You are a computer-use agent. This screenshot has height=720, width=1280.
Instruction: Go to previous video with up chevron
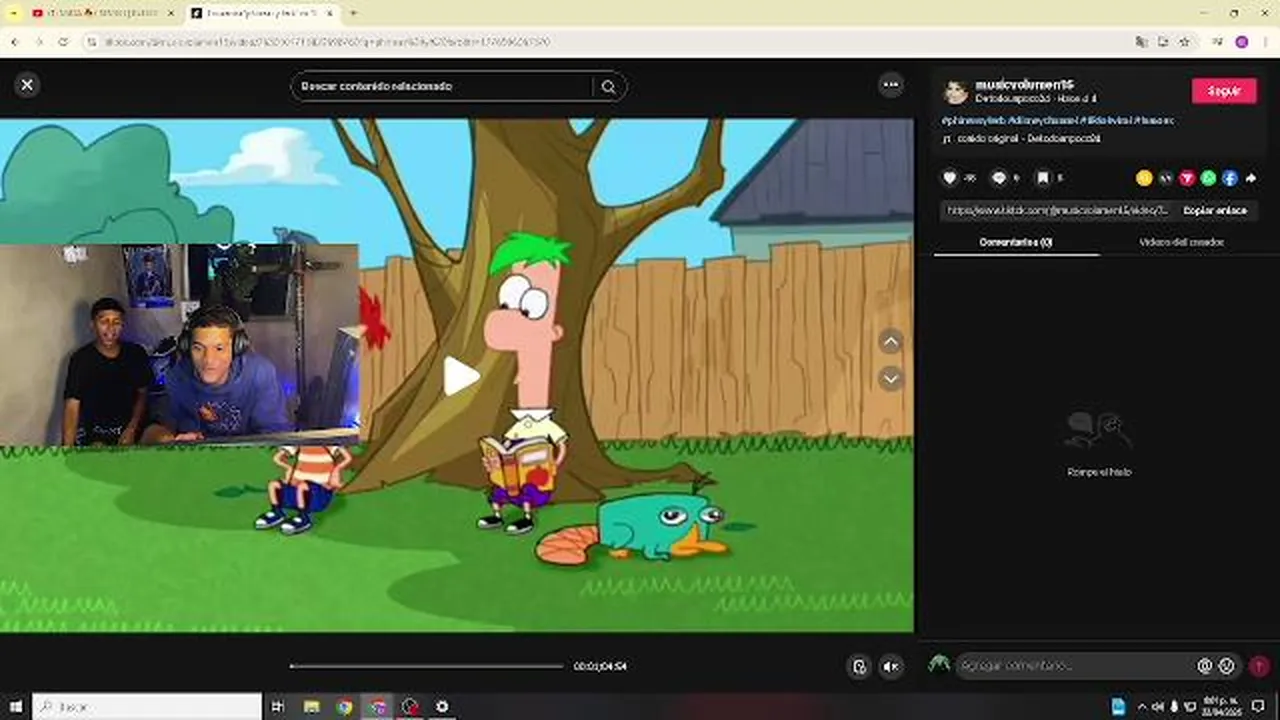coord(891,342)
